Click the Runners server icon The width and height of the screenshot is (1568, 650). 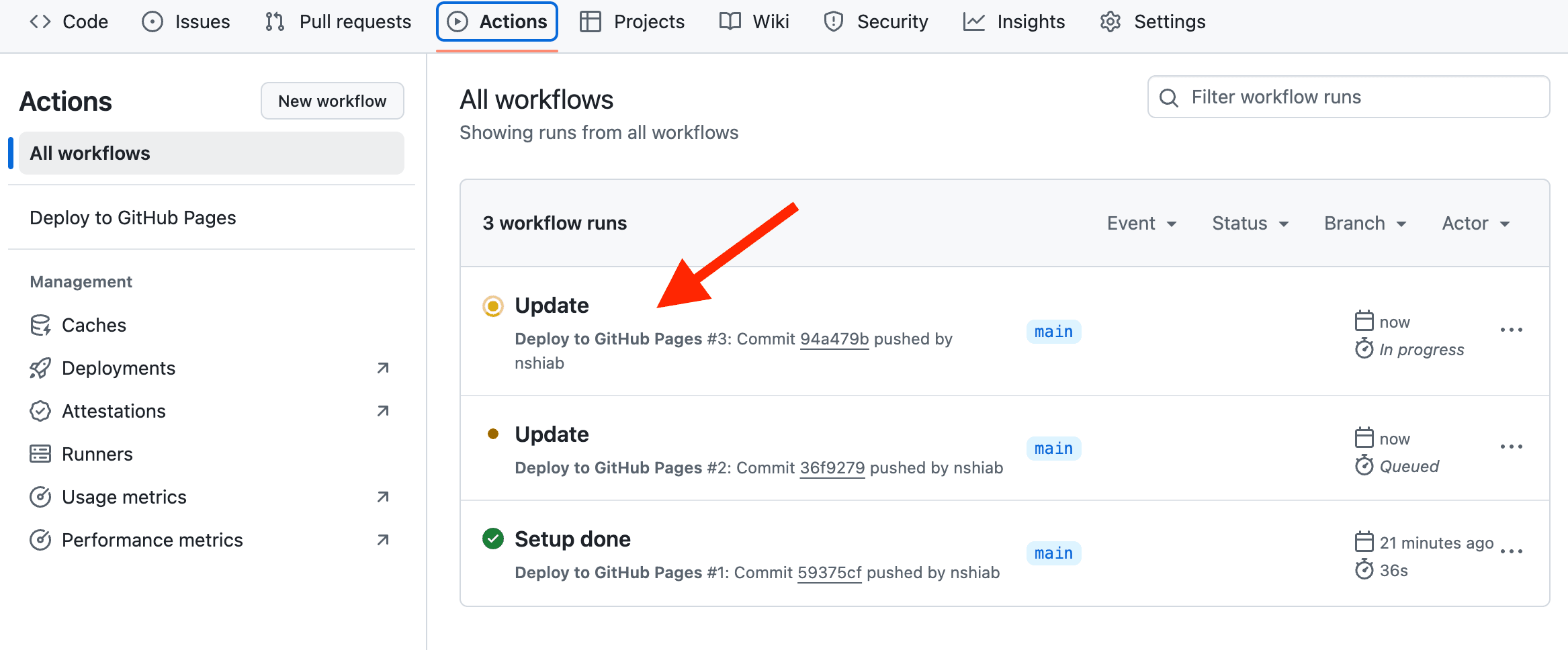click(40, 454)
